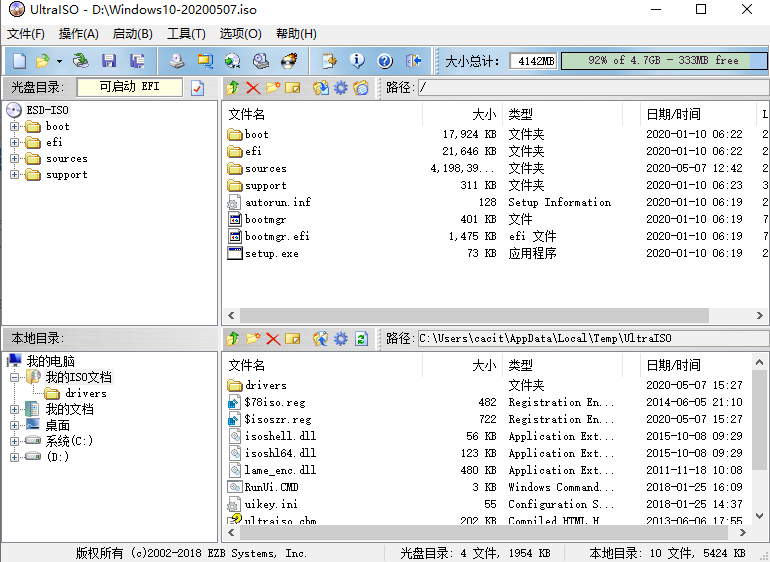Create a new folder in the ISO pane
Image resolution: width=770 pixels, height=562 pixels.
273,88
